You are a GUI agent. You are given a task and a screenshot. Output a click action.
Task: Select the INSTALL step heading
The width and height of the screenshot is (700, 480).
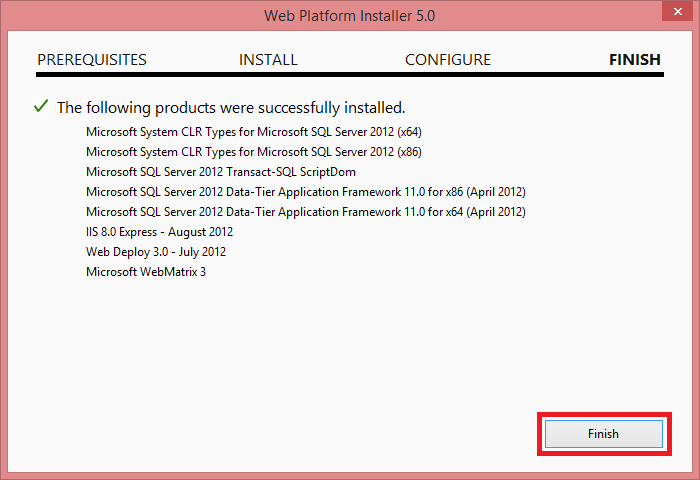click(x=268, y=60)
